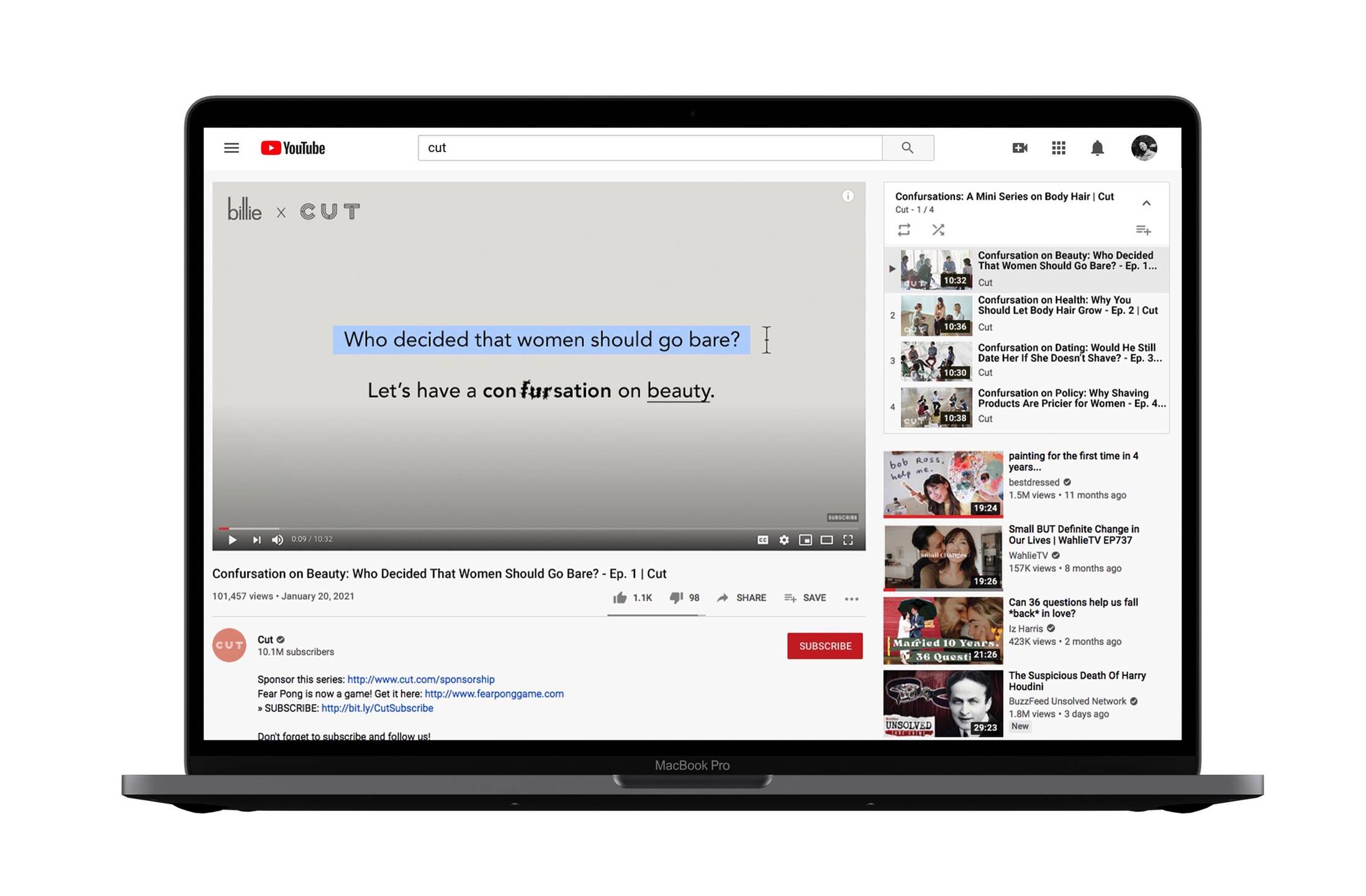Open the create video camera icon
The image size is (1366, 896).
(x=1020, y=148)
